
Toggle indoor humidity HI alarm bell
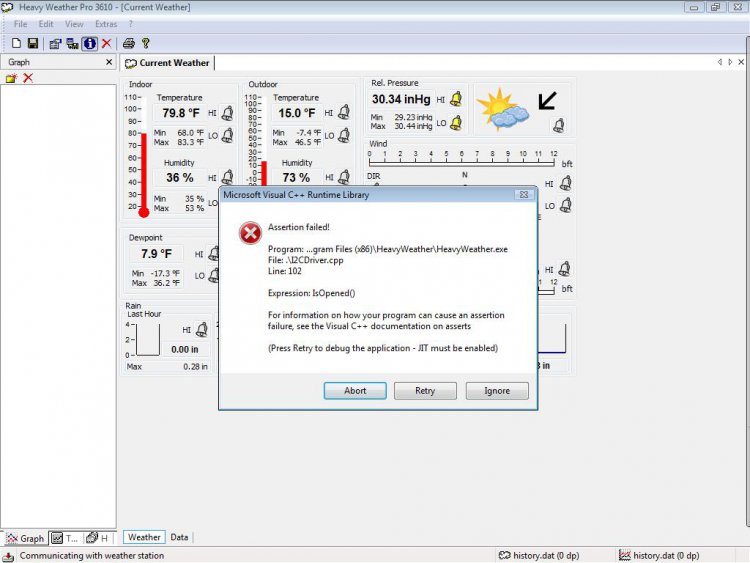tap(228, 177)
